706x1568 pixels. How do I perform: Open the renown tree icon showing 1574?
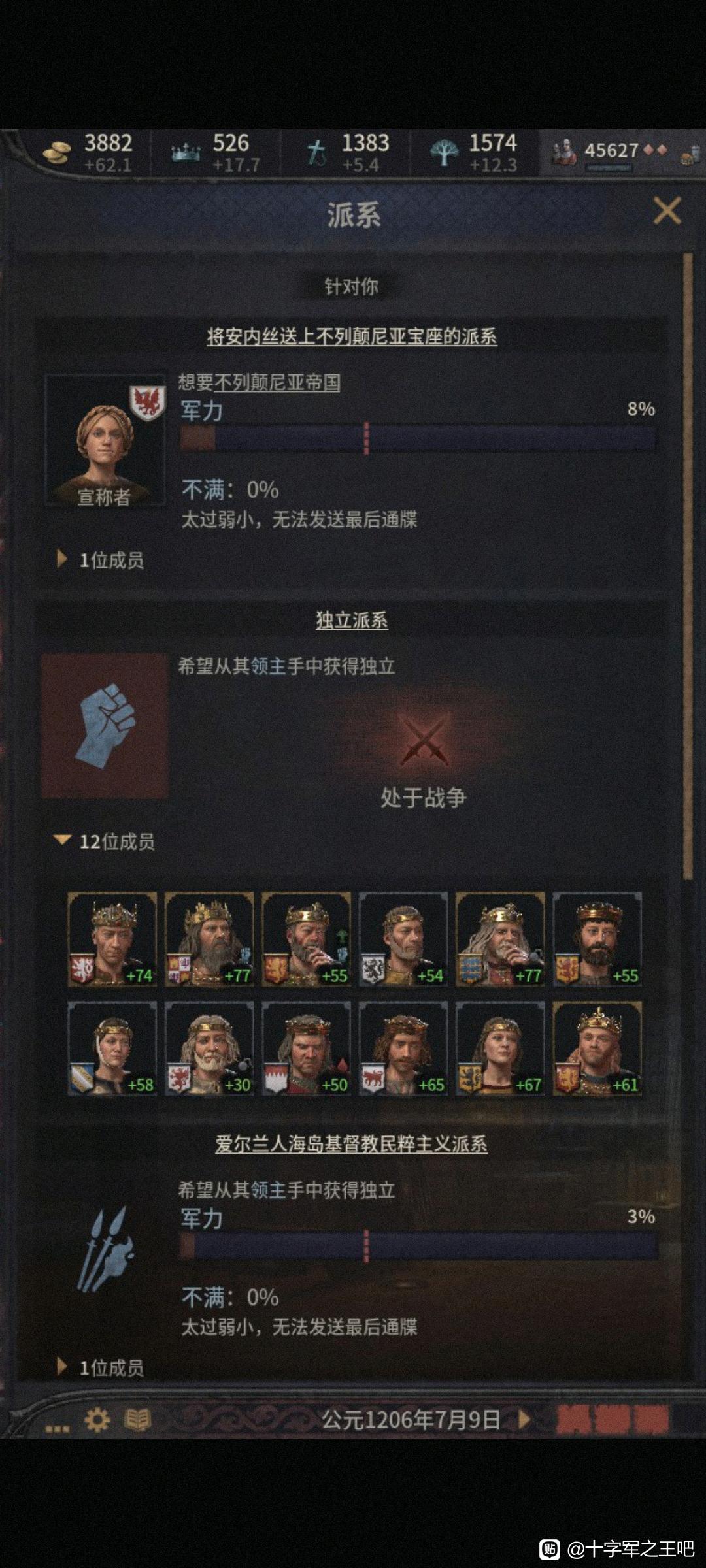(x=445, y=154)
